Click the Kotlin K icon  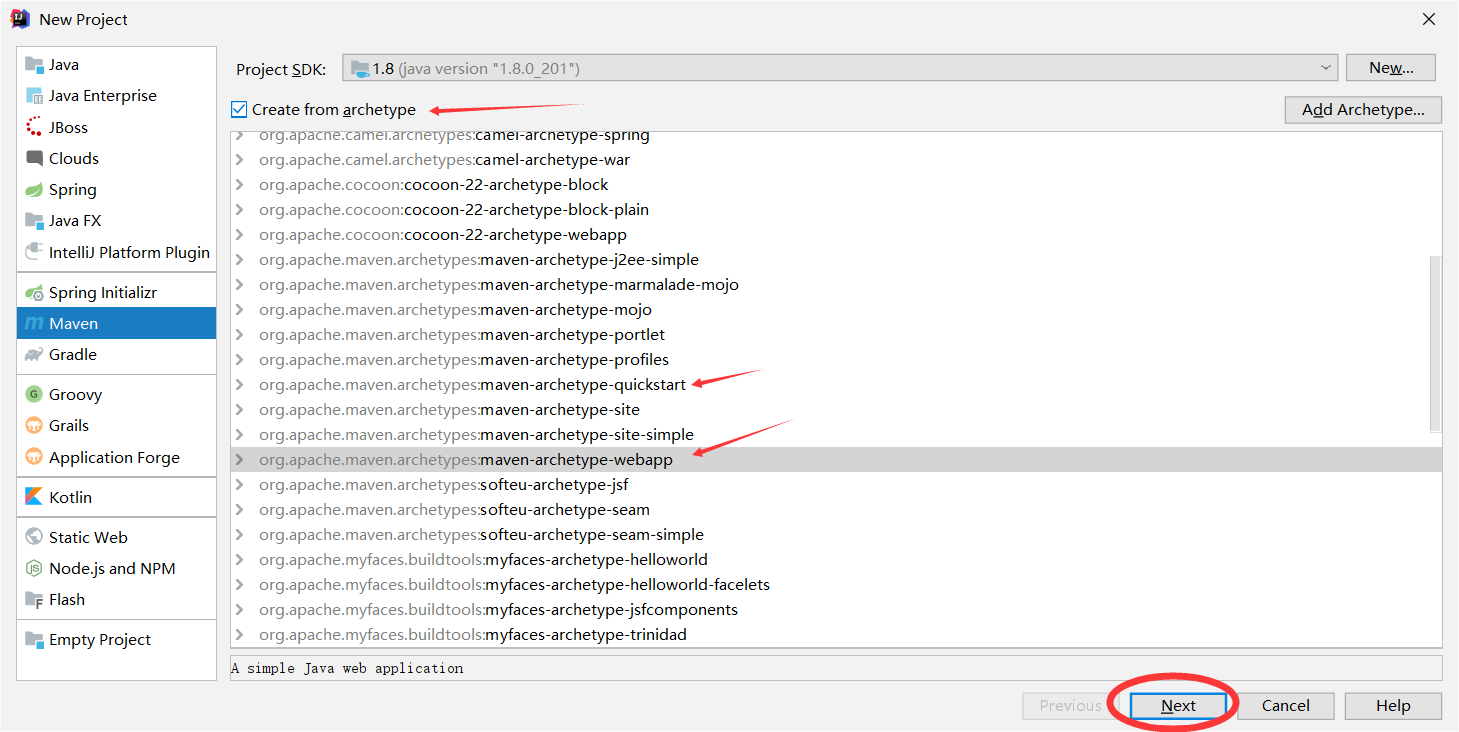(34, 497)
